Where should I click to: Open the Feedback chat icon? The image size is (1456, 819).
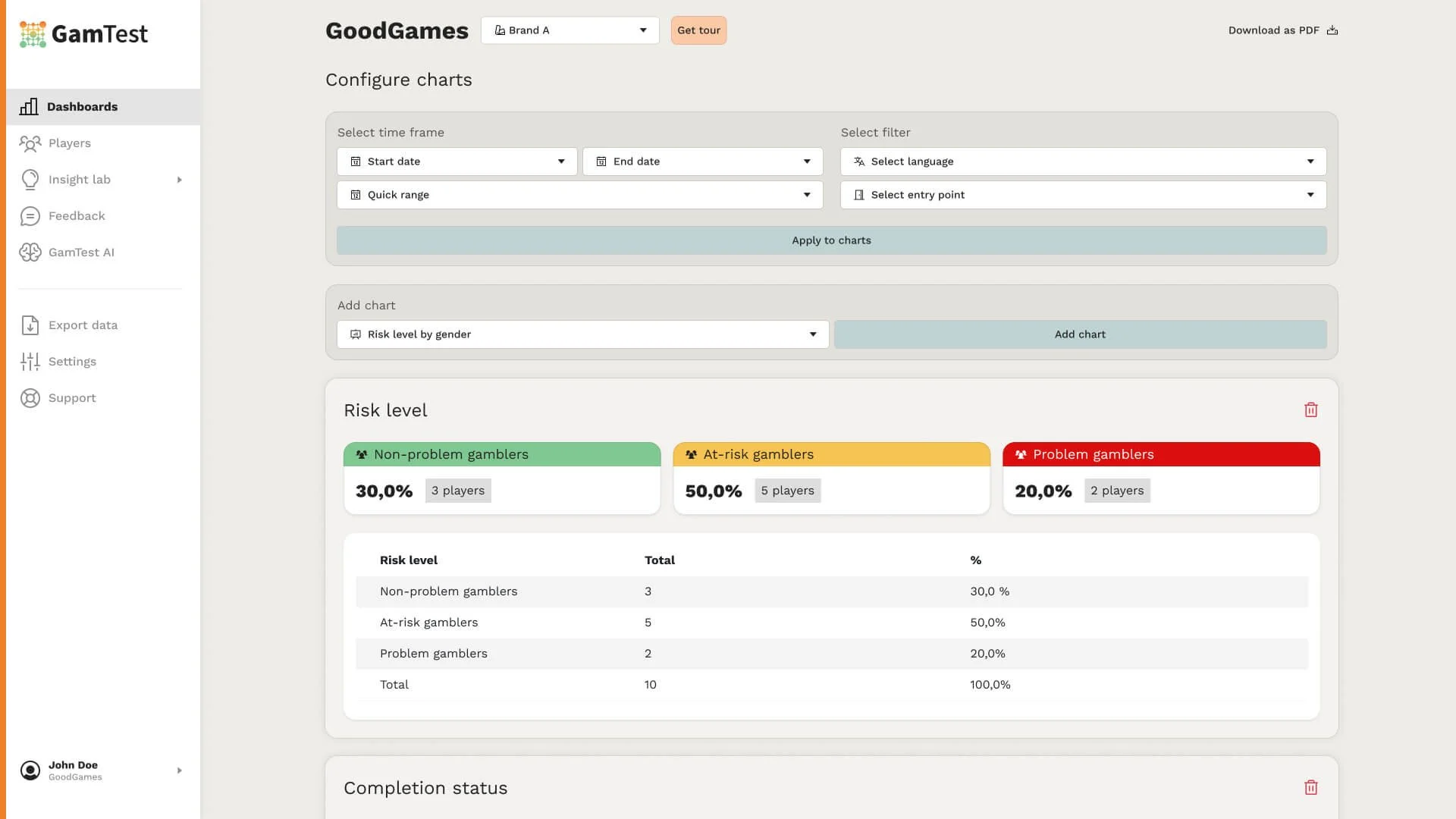click(x=30, y=216)
